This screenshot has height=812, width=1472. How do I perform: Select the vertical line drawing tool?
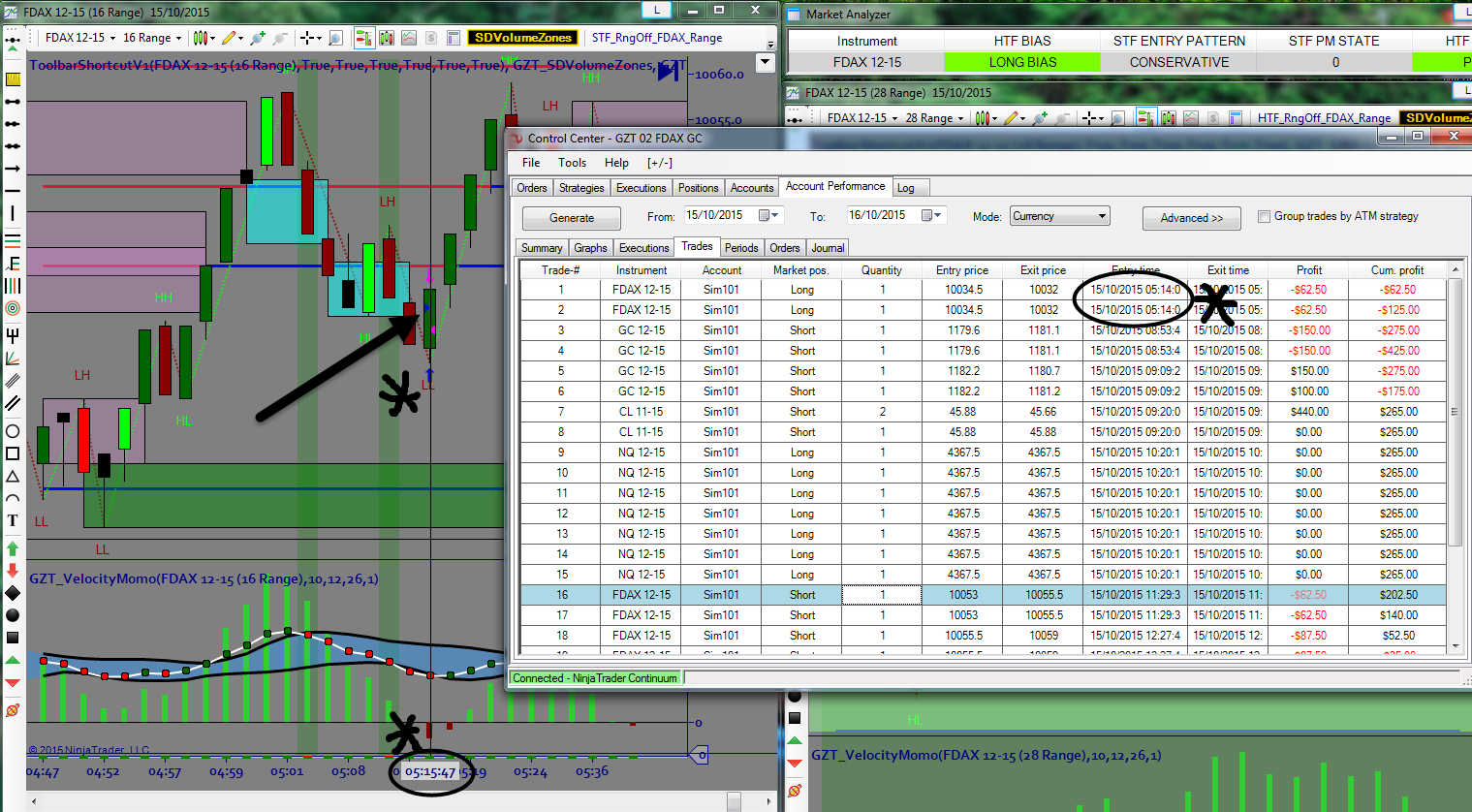point(13,213)
